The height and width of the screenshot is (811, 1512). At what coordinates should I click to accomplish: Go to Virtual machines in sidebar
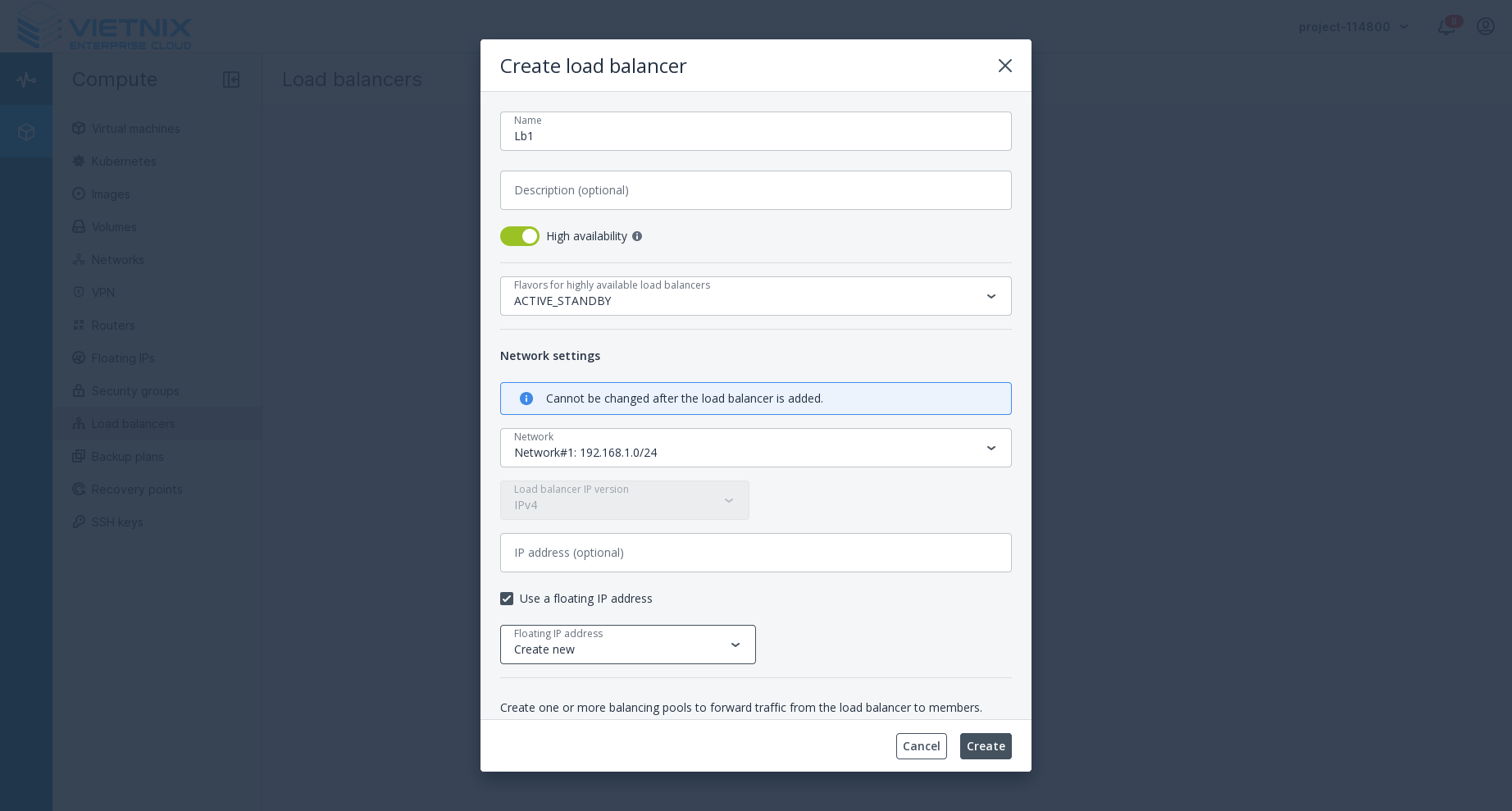coord(135,129)
